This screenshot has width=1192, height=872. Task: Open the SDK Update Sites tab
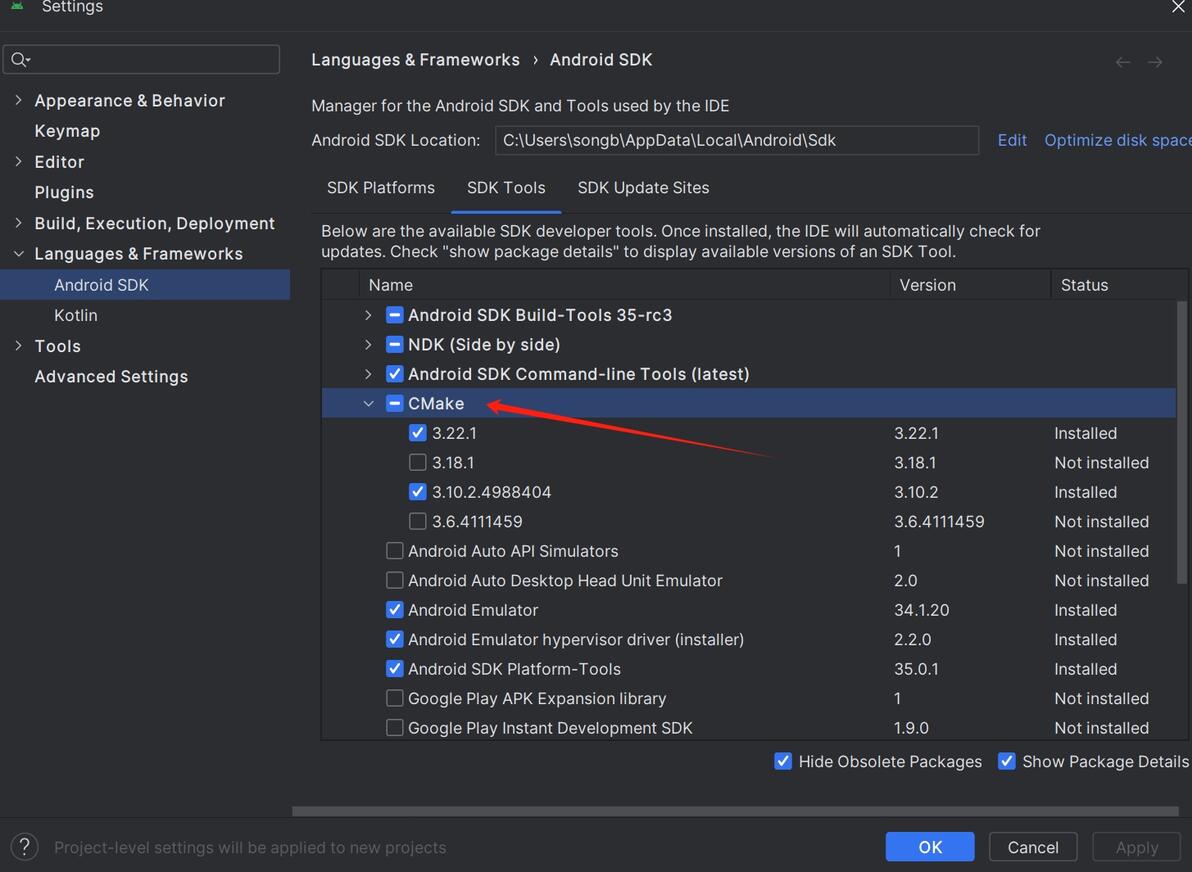(x=643, y=188)
